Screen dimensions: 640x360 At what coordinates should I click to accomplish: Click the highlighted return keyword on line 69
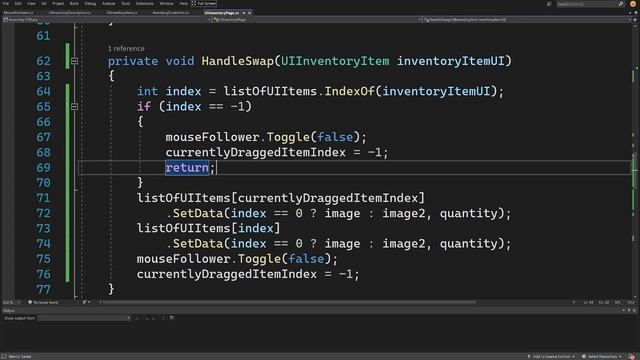click(x=187, y=167)
